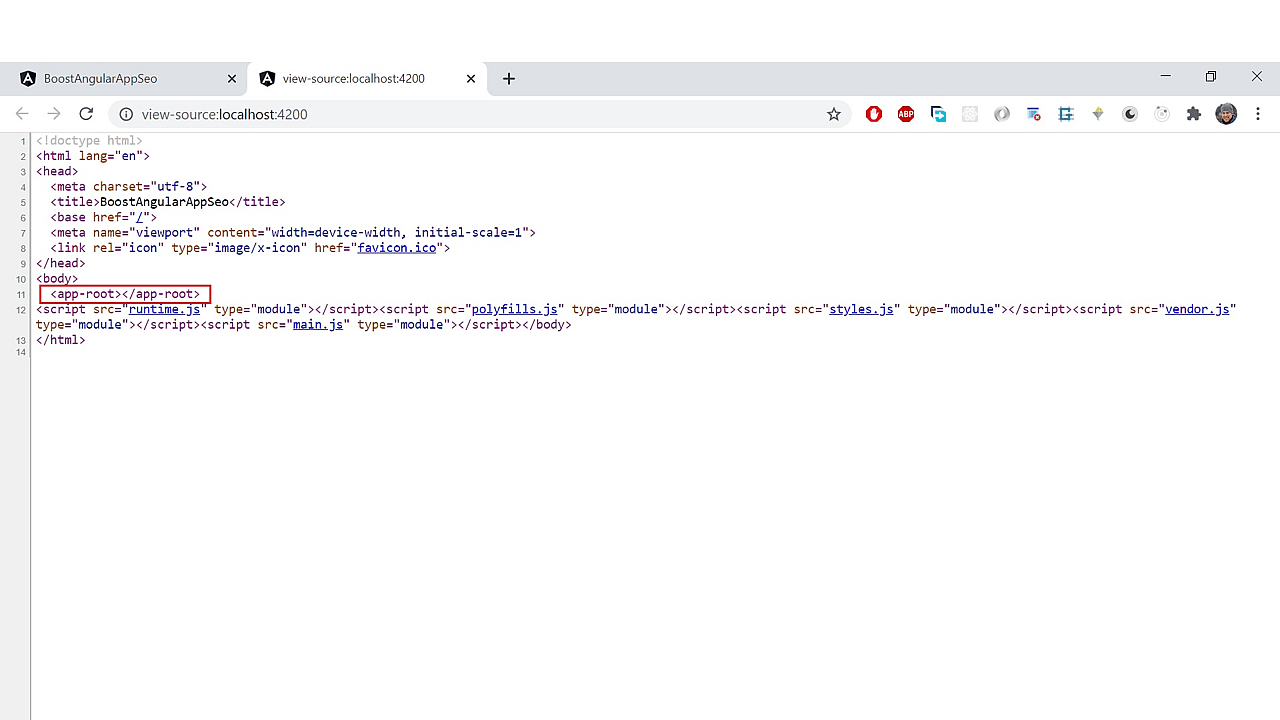Open the main.js source link
This screenshot has height=720, width=1280.
tap(317, 324)
